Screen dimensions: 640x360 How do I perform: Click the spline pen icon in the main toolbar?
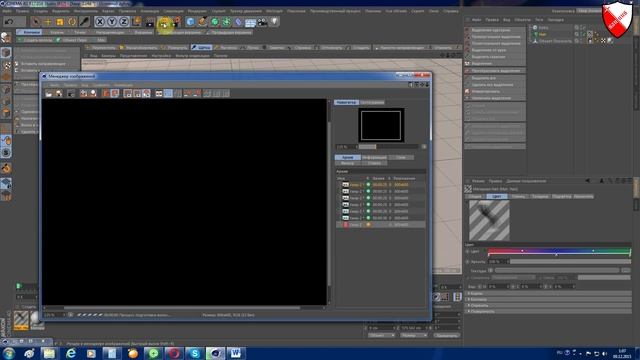(202, 22)
